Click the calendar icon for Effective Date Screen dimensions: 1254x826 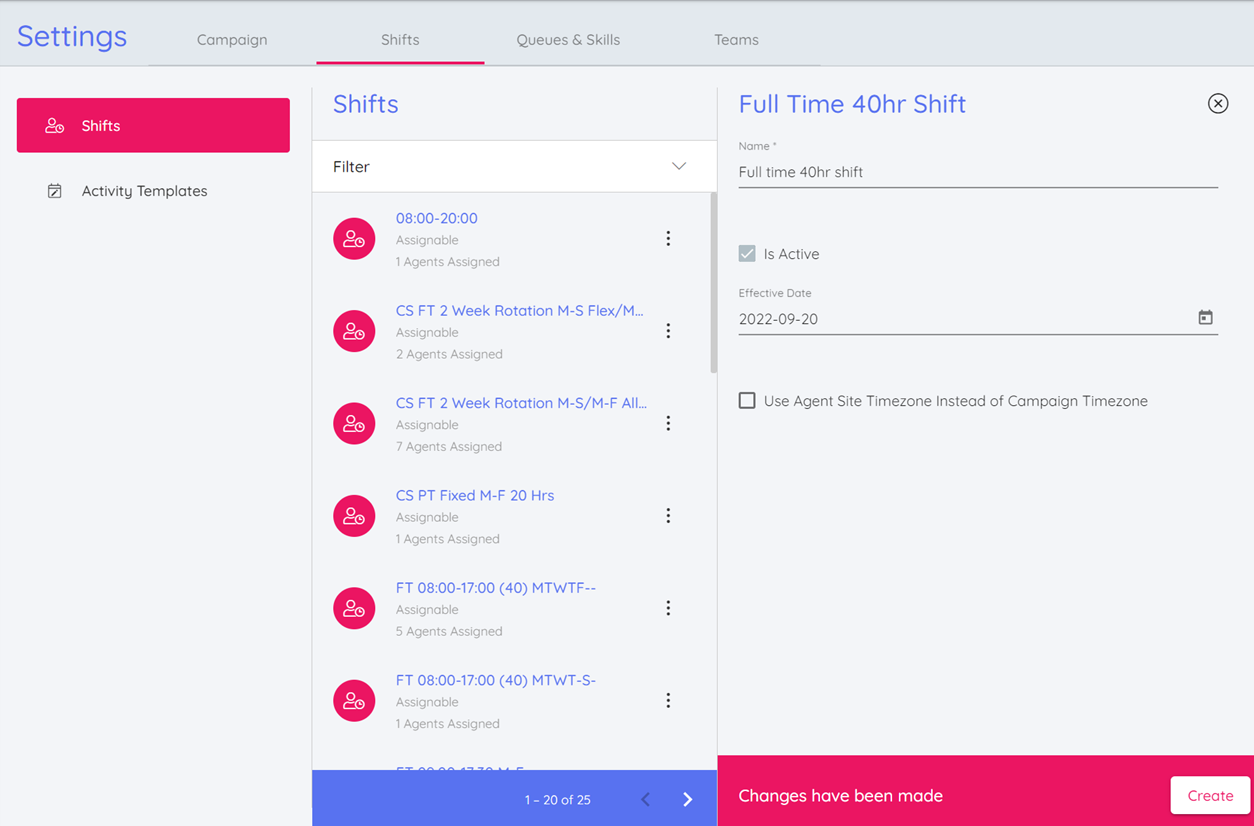[1205, 318]
